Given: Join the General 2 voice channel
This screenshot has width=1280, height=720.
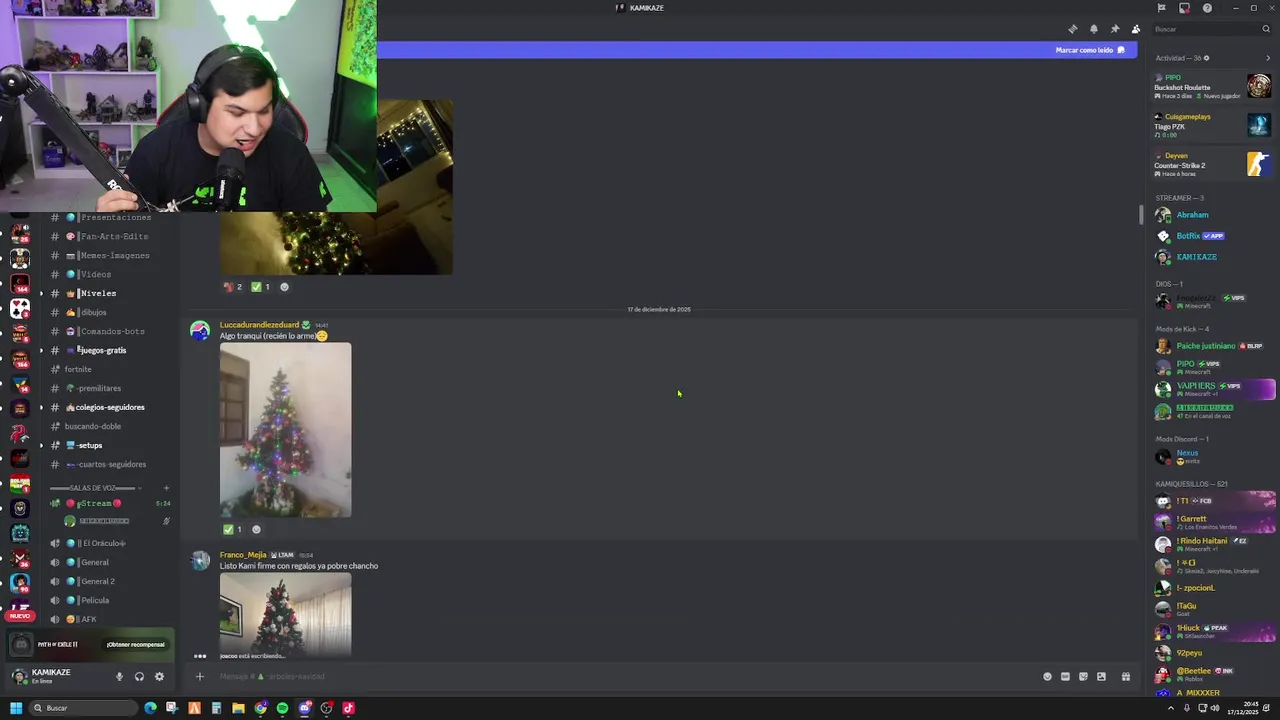Looking at the screenshot, I should pos(108,581).
